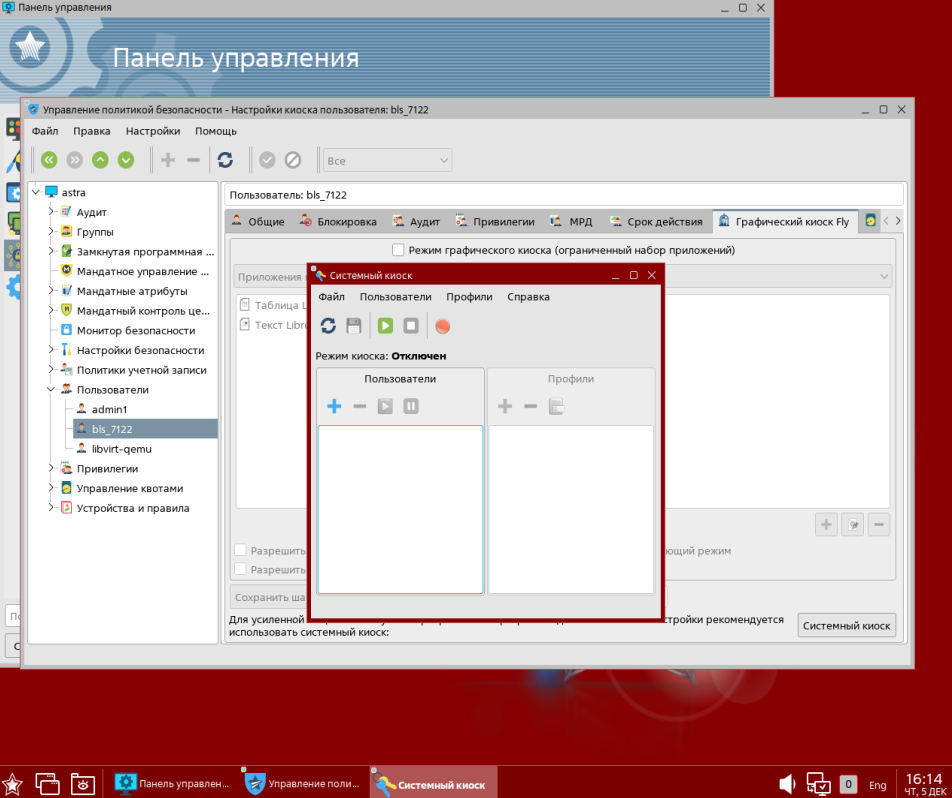Switch to Управление политикой taskbar item
This screenshot has width=952, height=798.
click(x=302, y=783)
